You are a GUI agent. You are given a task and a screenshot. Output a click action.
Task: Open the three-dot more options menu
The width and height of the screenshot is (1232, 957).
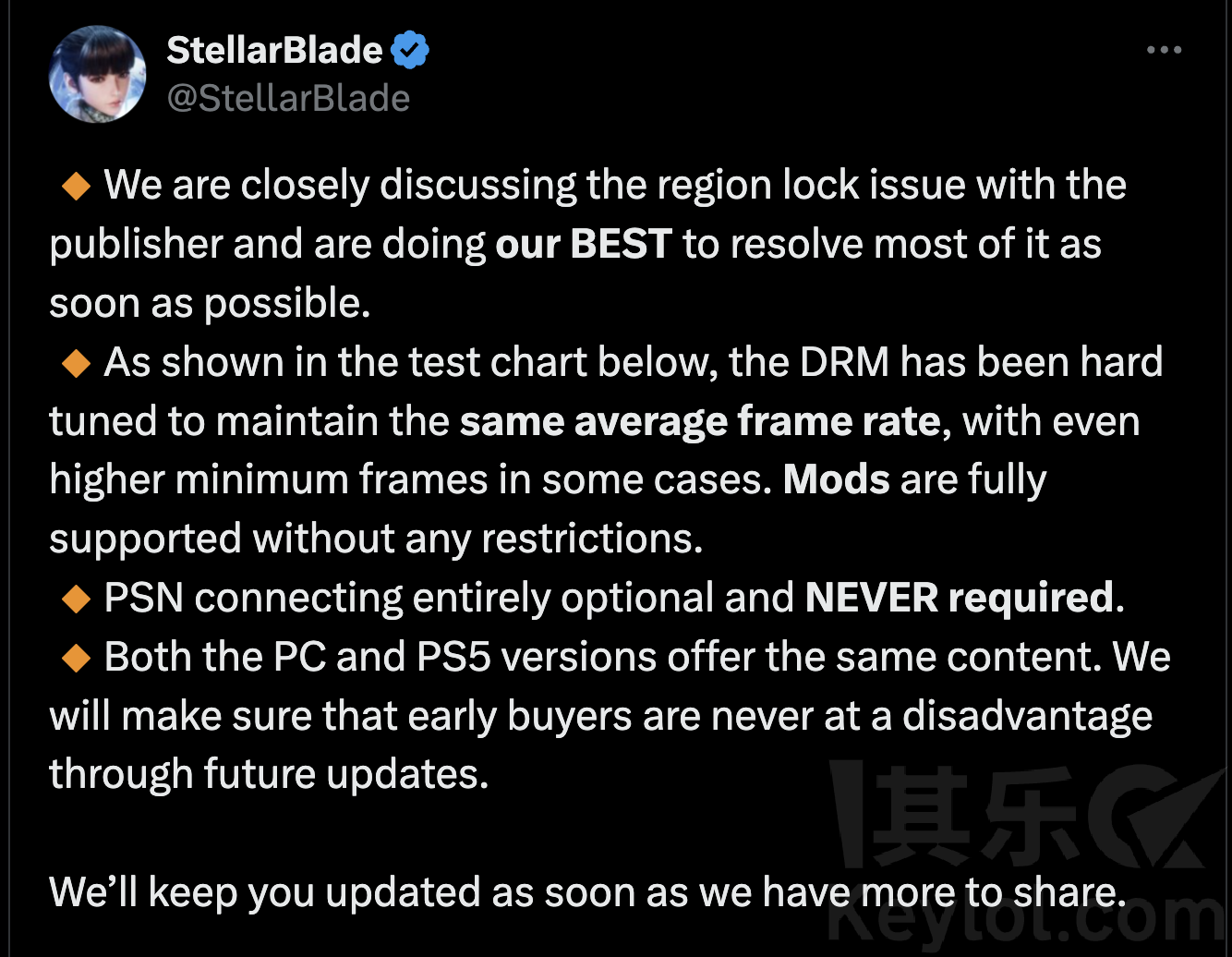pos(1164,50)
